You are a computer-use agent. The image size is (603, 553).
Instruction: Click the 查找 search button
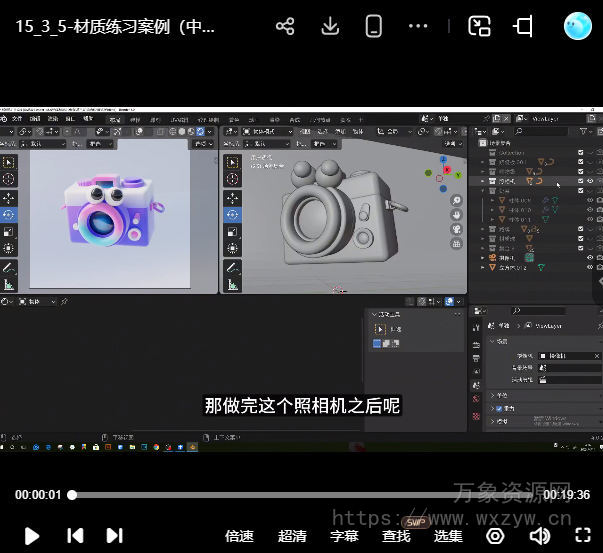coord(396,536)
